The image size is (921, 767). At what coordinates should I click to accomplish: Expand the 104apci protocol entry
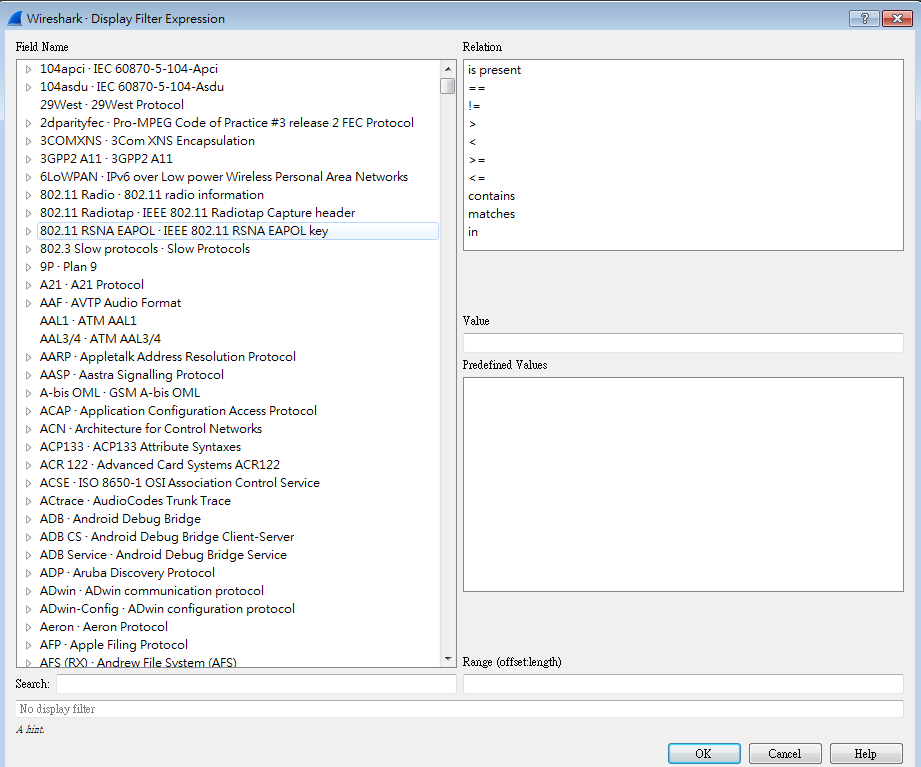coord(28,69)
